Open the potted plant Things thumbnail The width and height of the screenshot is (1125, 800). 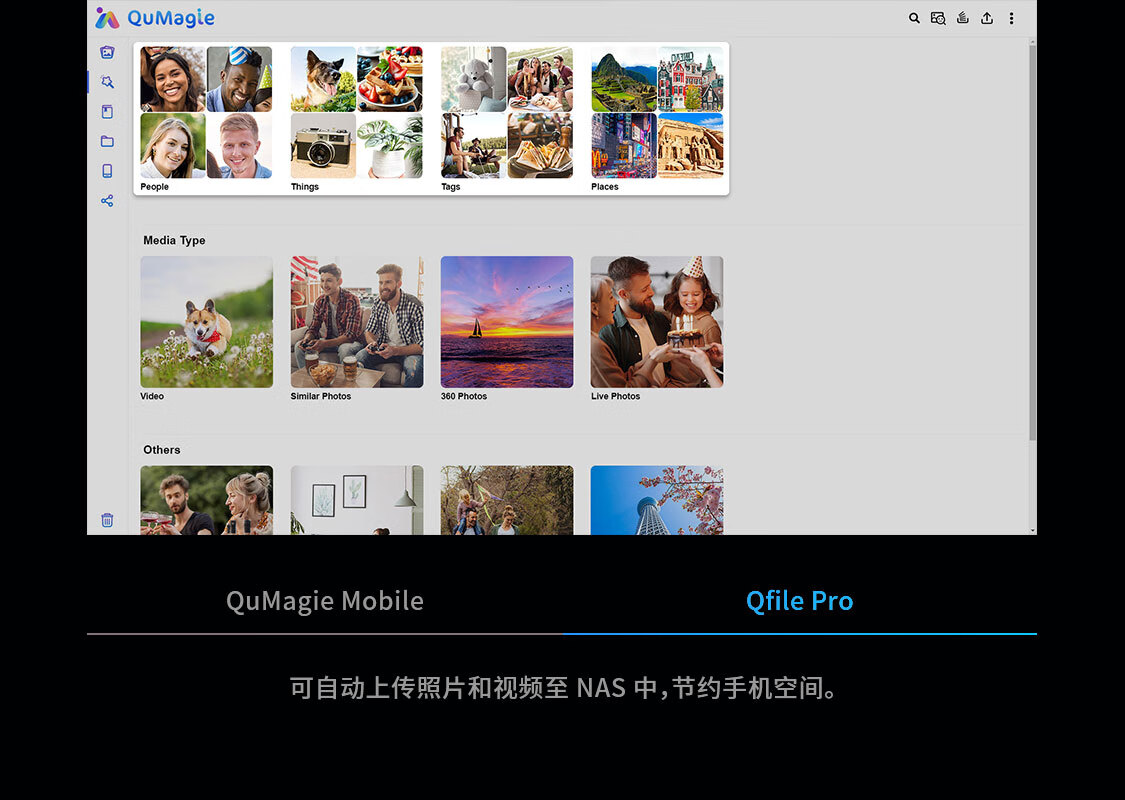pyautogui.click(x=390, y=145)
